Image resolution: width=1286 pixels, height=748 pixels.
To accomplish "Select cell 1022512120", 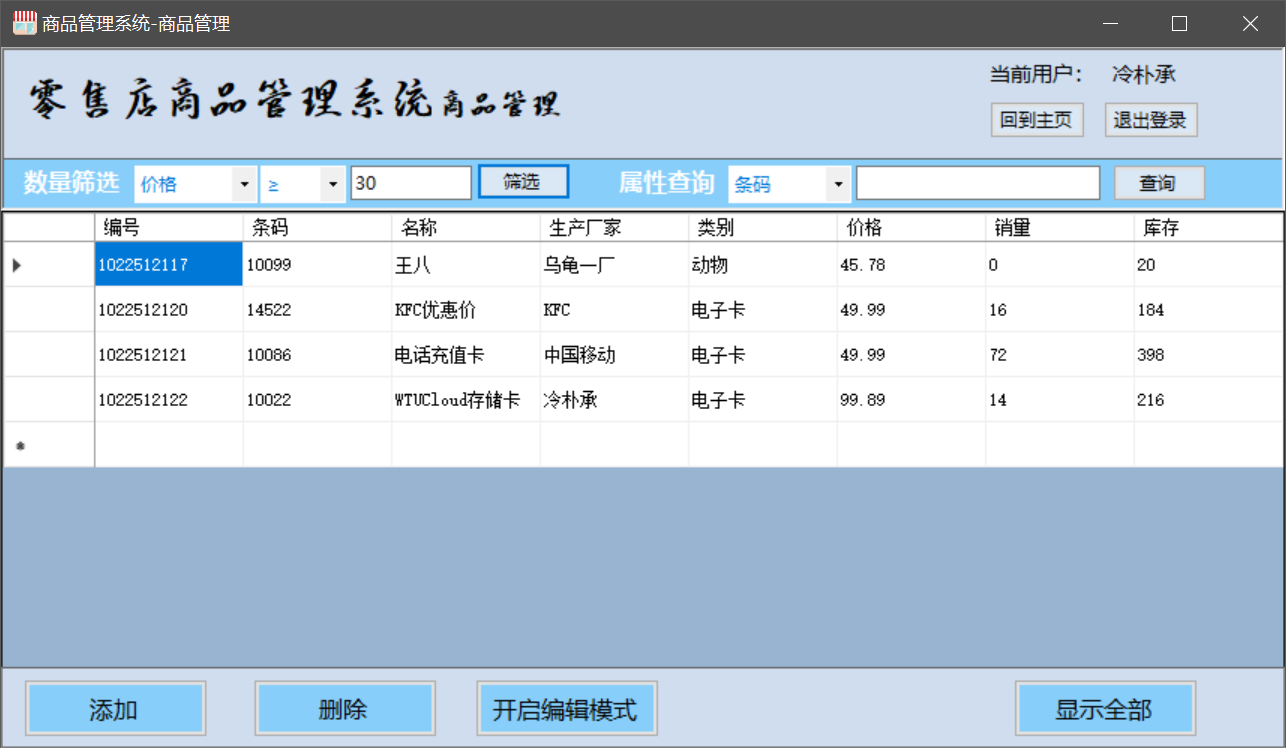I will click(169, 310).
